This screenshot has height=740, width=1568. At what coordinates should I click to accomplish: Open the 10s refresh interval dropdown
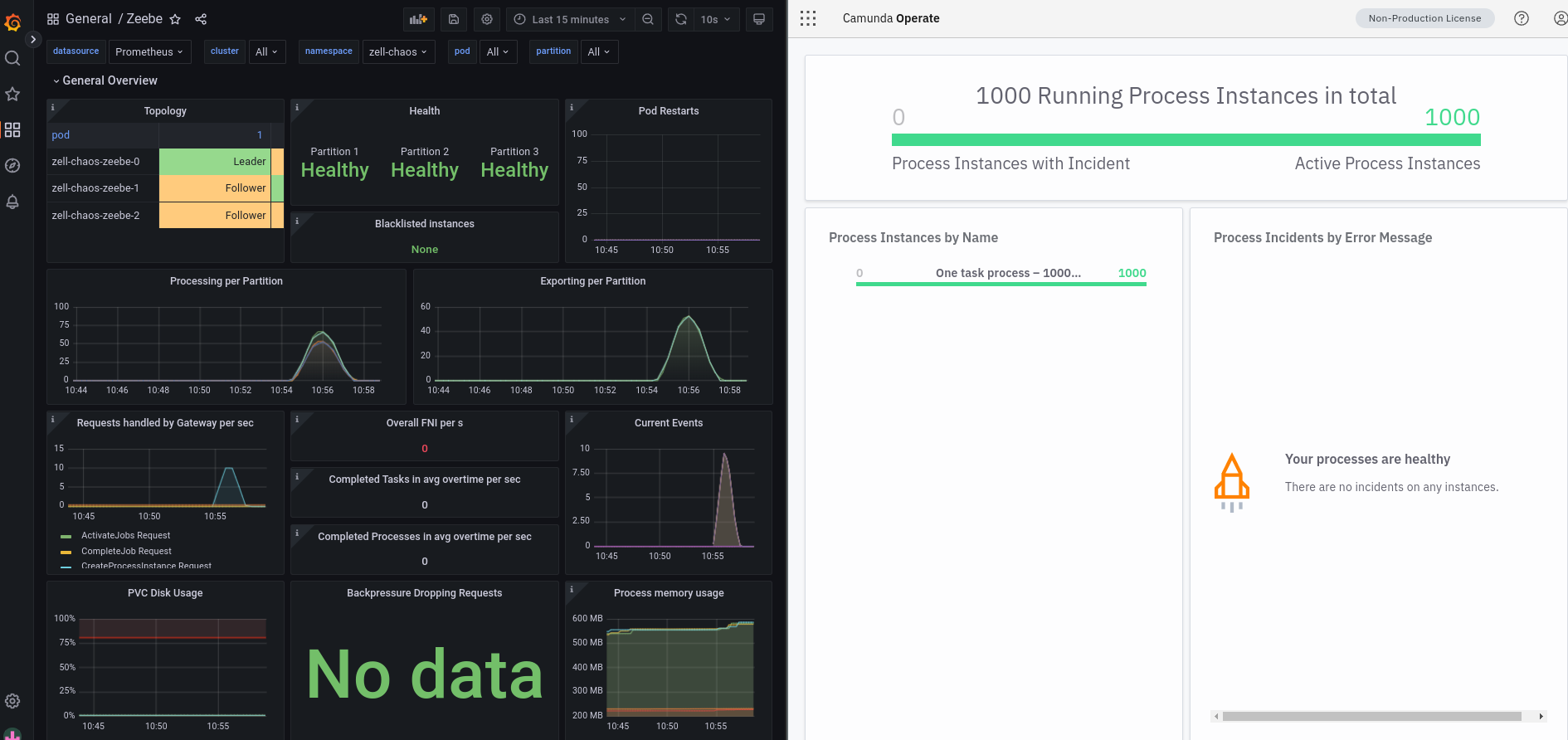716,19
